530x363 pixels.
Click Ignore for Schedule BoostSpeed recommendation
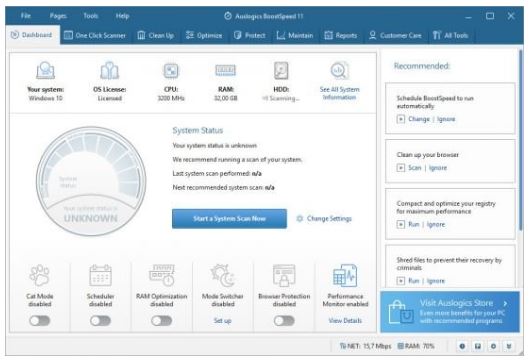[x=446, y=119]
